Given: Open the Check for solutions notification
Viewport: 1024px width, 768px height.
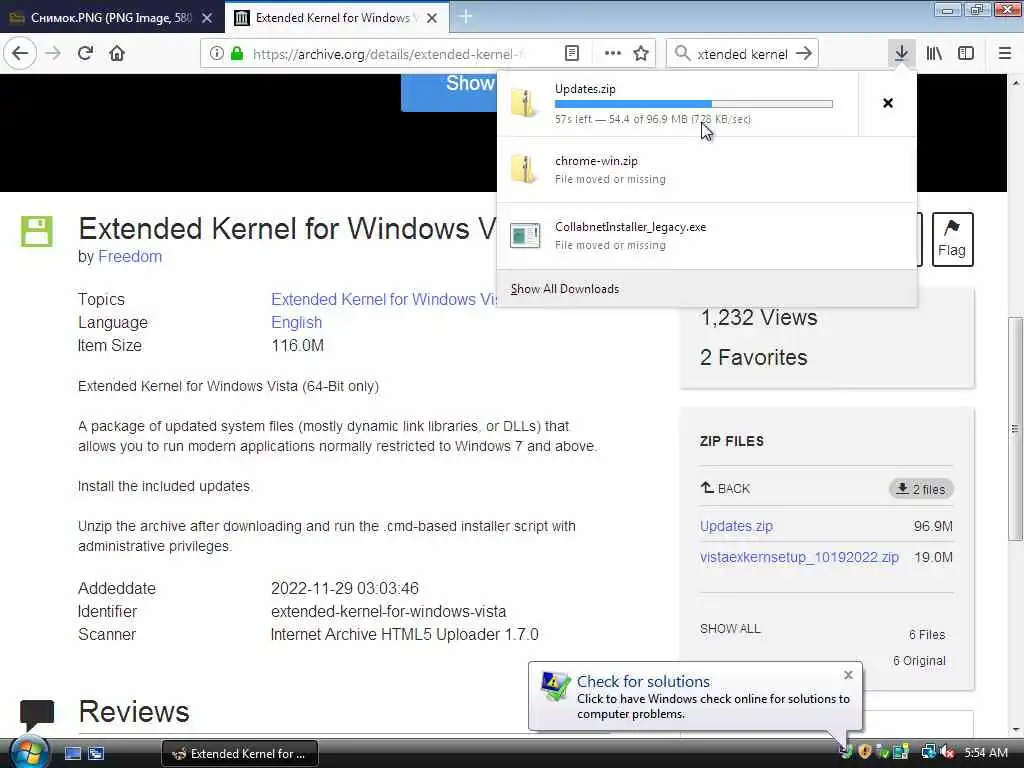Looking at the screenshot, I should pyautogui.click(x=643, y=682).
